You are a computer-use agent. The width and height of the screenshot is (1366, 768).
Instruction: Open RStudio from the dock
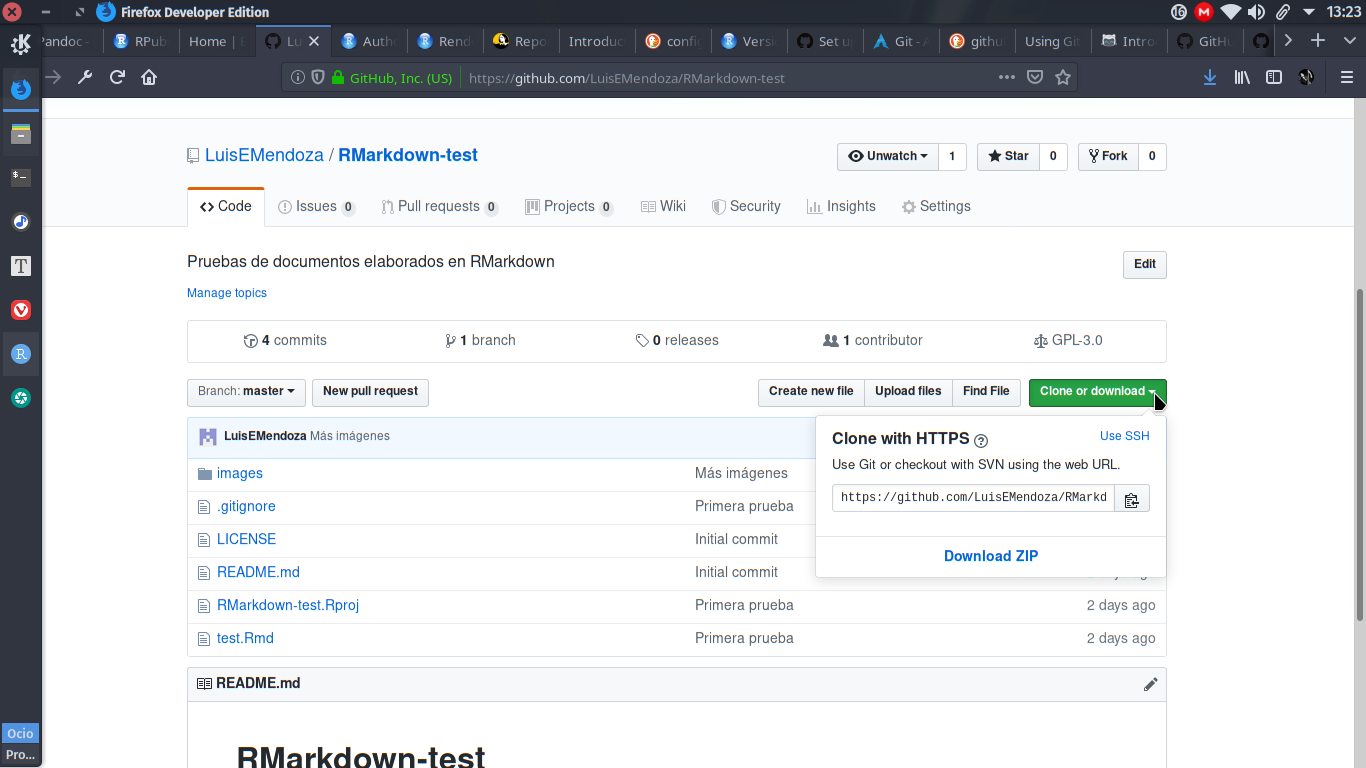pyautogui.click(x=21, y=354)
